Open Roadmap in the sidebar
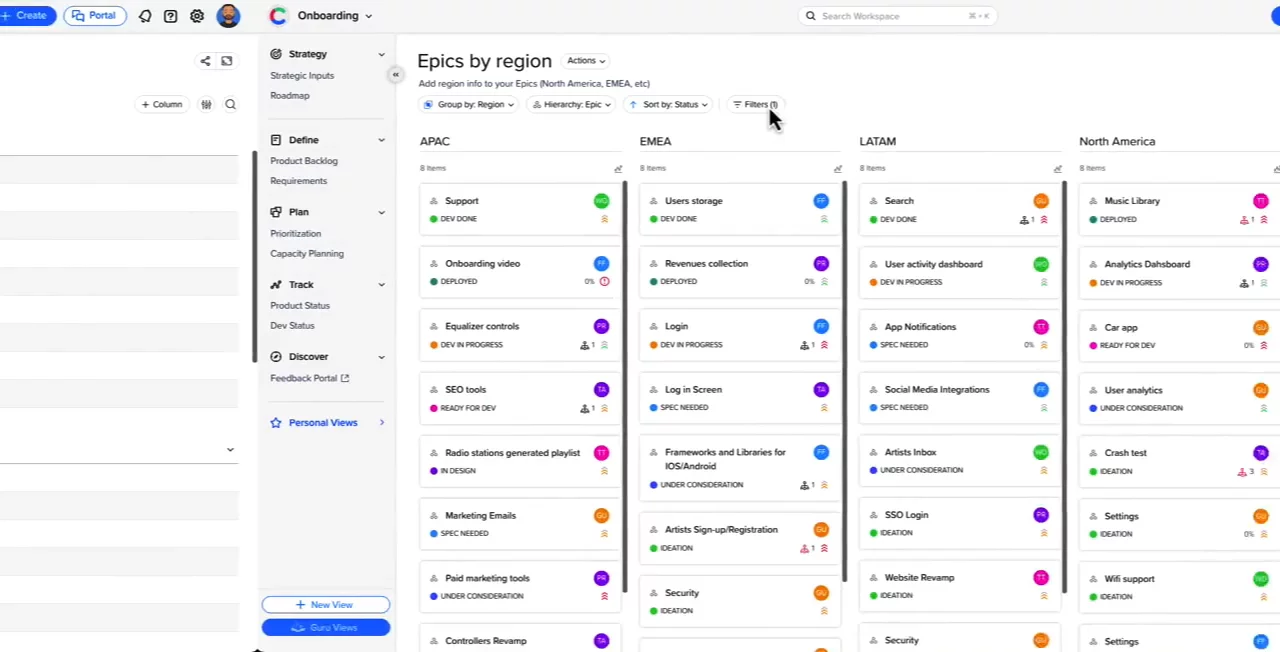 290,96
